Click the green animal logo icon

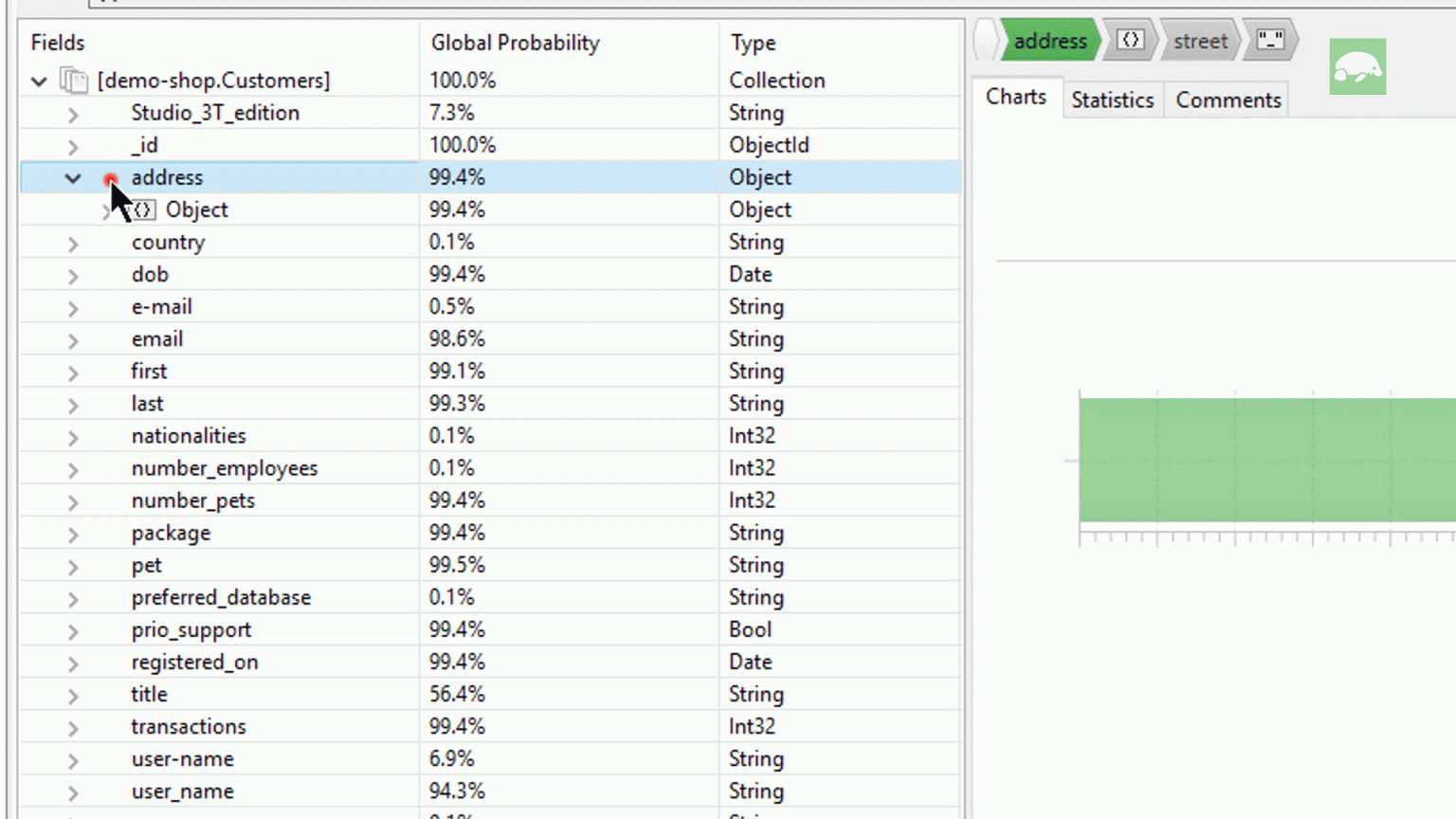pos(1357,66)
